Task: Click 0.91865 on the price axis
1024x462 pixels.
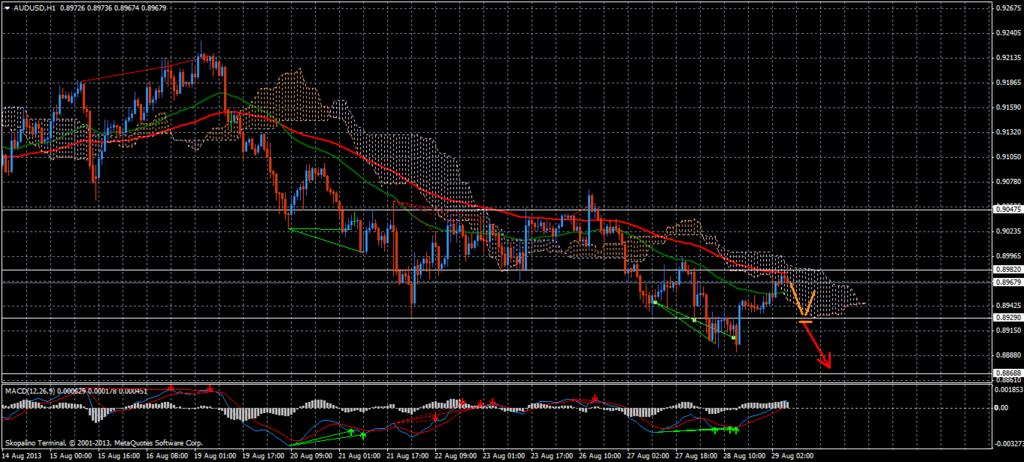Action: (x=1007, y=83)
